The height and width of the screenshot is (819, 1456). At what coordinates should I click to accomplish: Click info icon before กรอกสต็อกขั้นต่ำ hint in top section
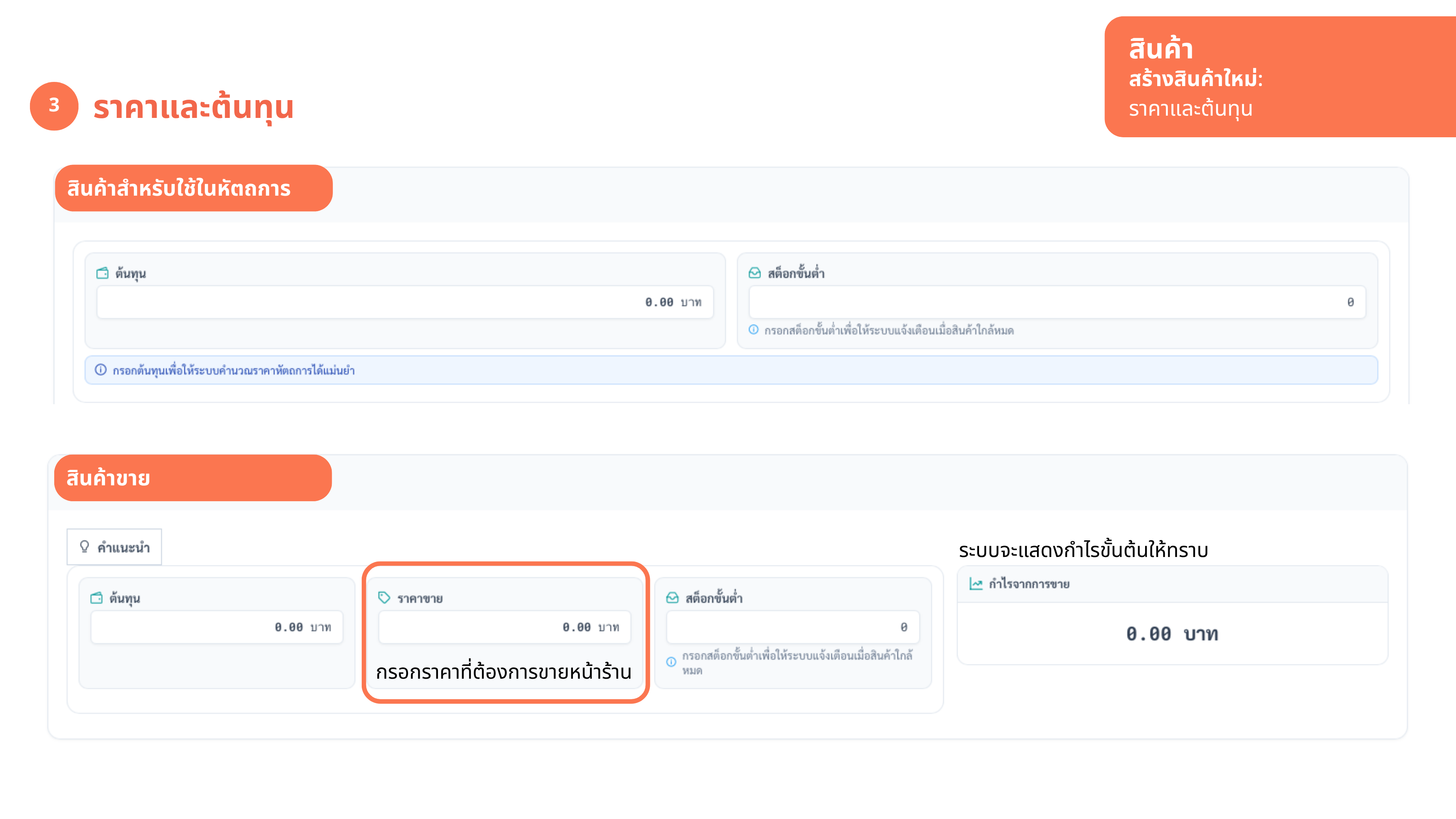tap(753, 329)
